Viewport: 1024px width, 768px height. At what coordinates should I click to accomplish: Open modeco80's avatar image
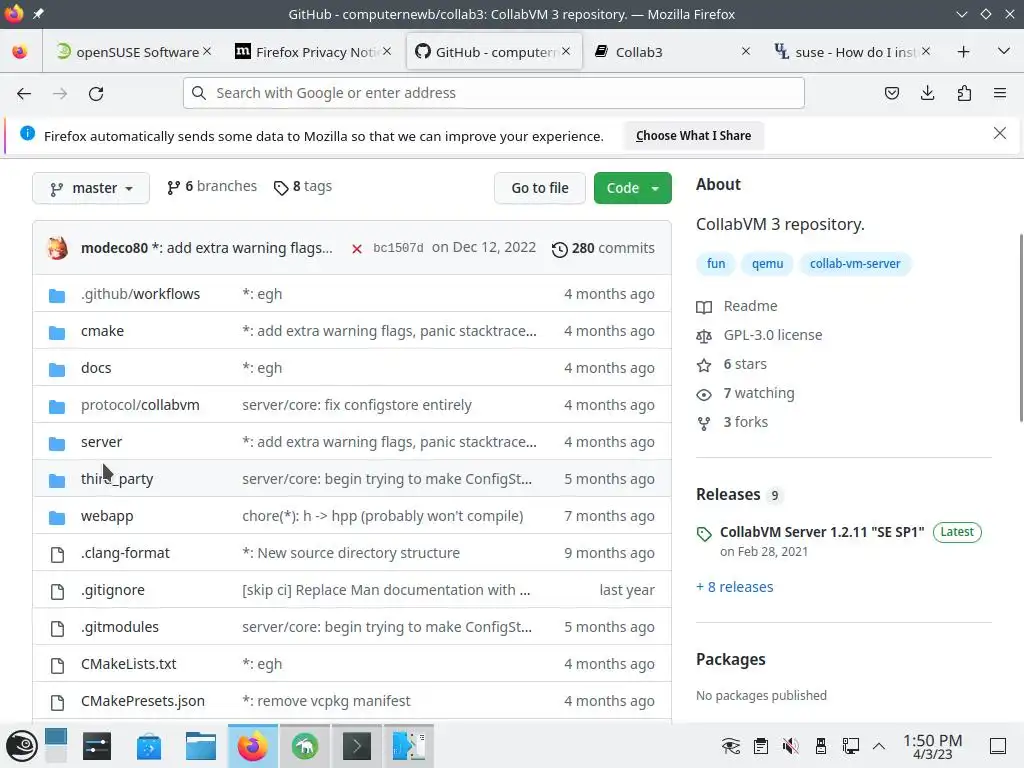pos(57,248)
